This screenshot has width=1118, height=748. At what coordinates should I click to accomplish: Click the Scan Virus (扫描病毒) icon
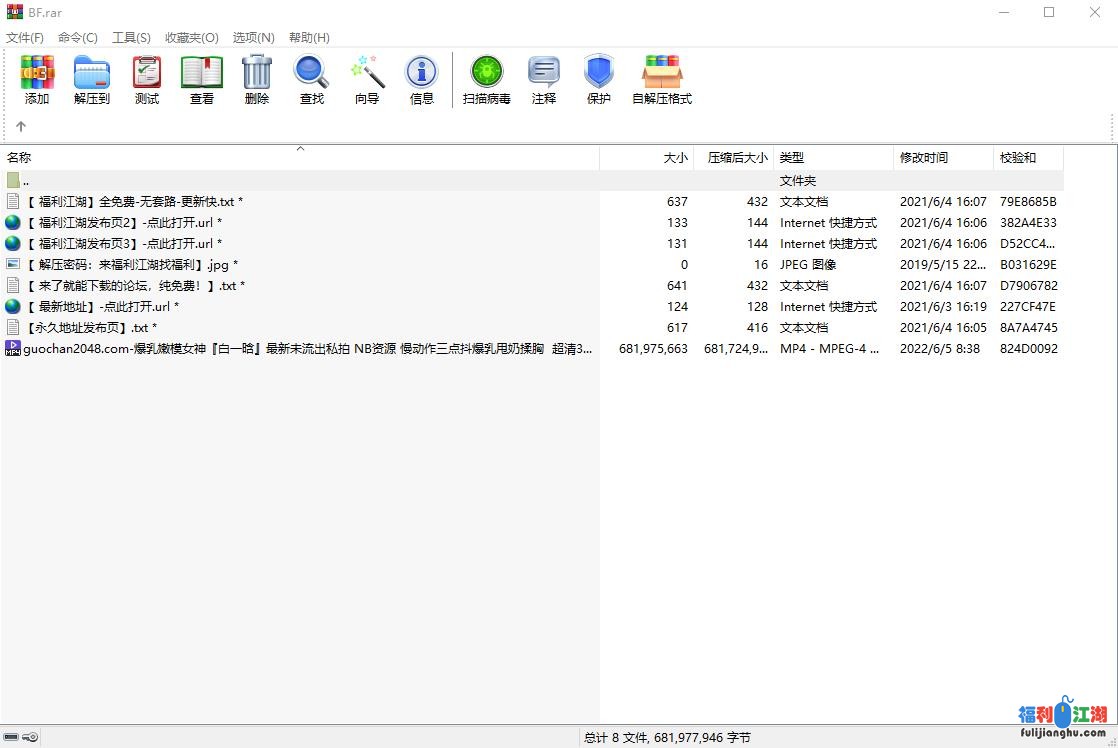coord(487,80)
